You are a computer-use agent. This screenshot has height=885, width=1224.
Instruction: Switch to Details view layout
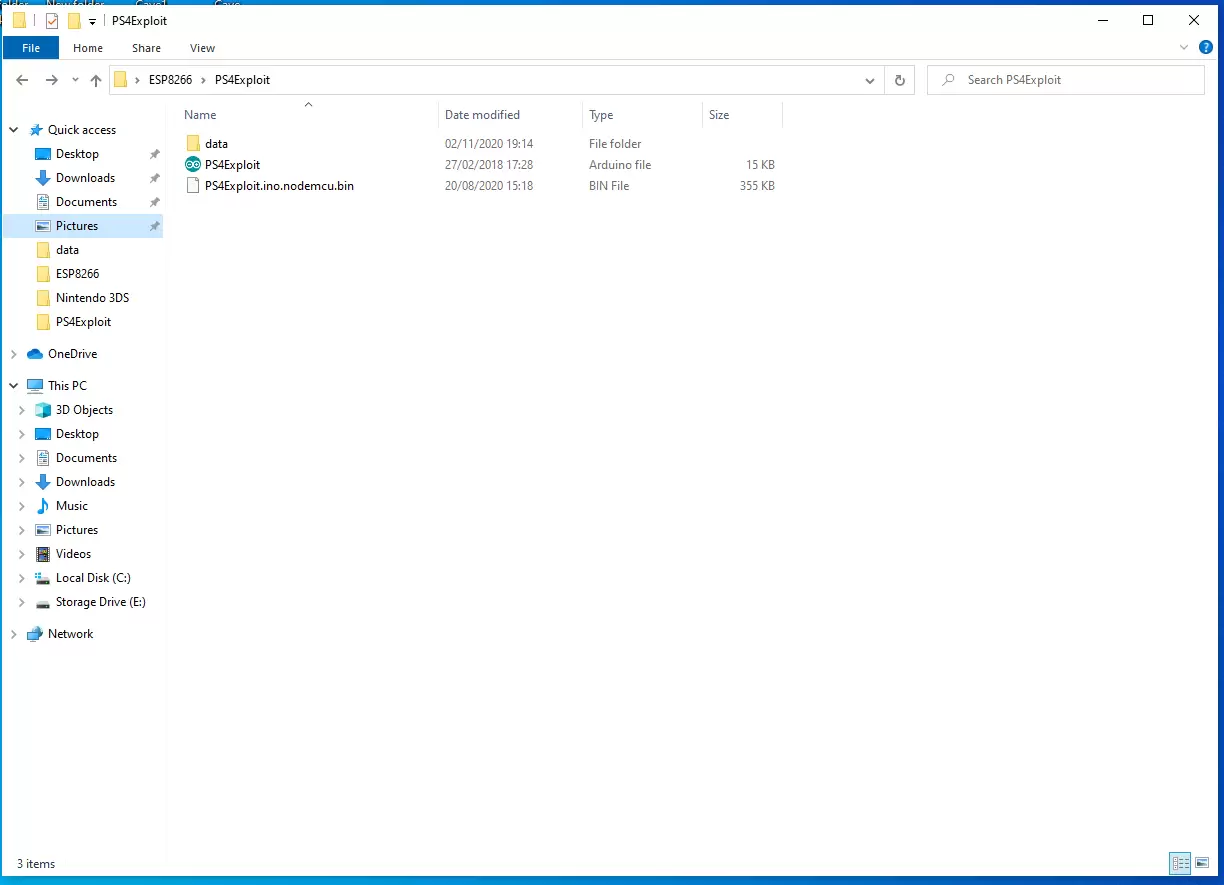pos(1181,863)
